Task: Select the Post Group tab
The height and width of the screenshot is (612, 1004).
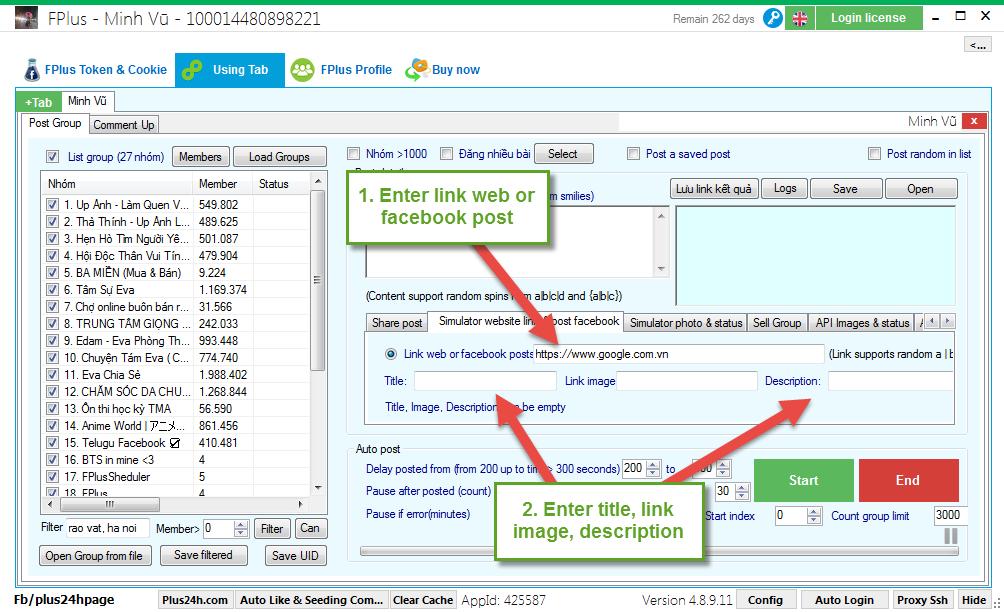Action: click(55, 123)
